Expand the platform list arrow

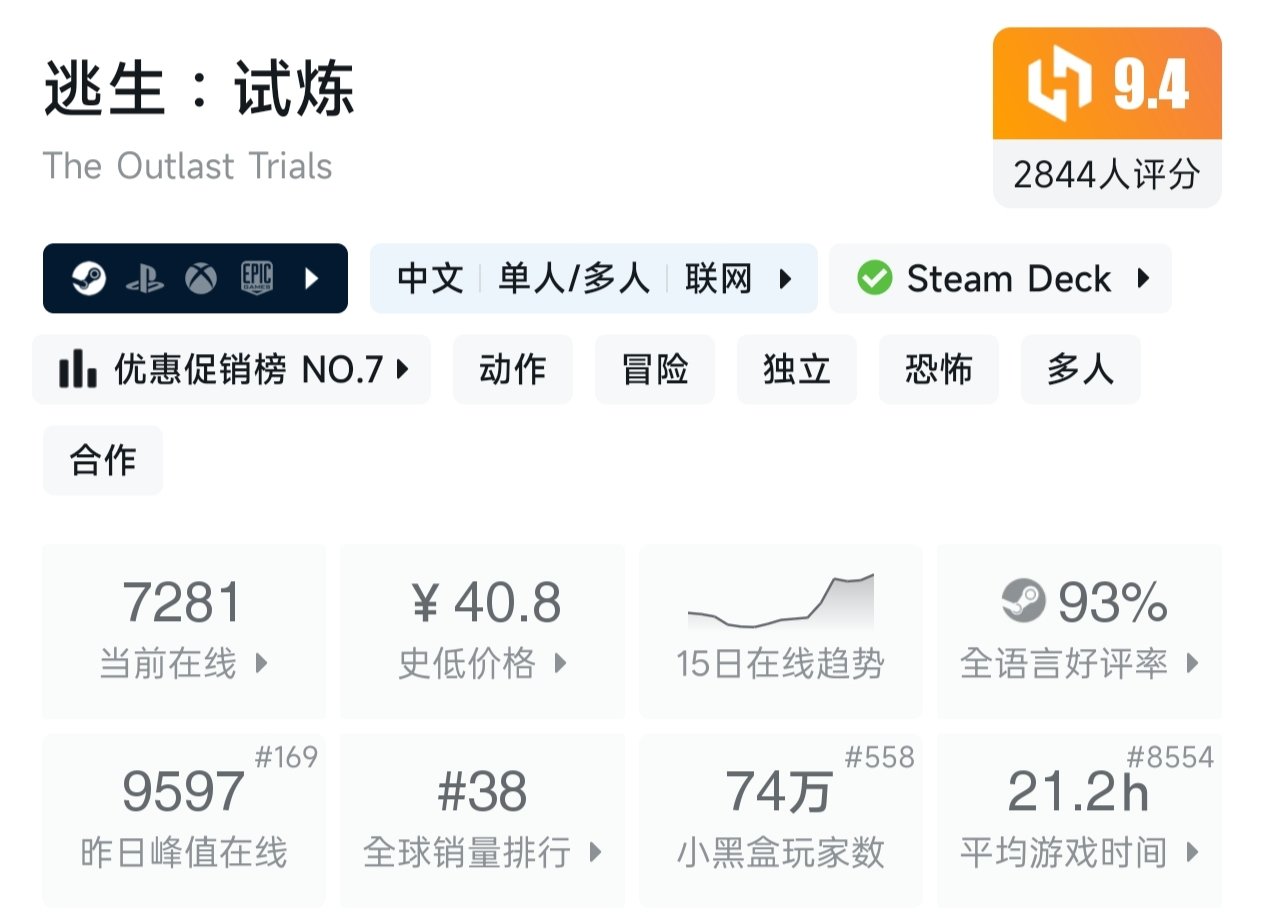point(311,279)
